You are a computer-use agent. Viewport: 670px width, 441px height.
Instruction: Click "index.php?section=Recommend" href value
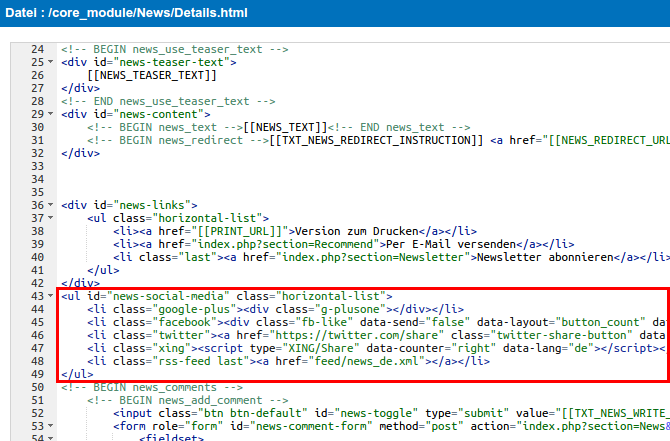[285, 244]
